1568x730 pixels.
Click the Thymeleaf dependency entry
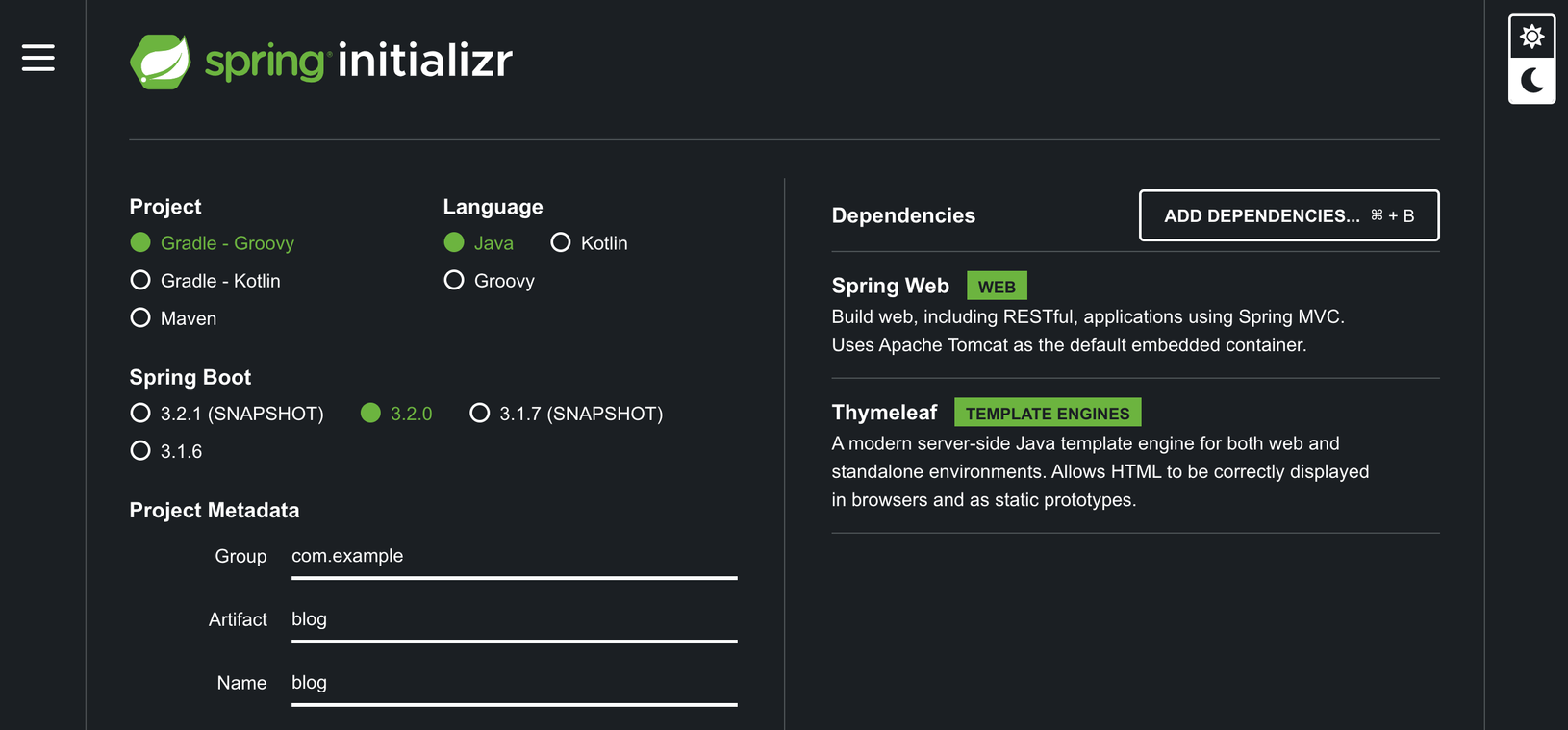coord(1135,456)
